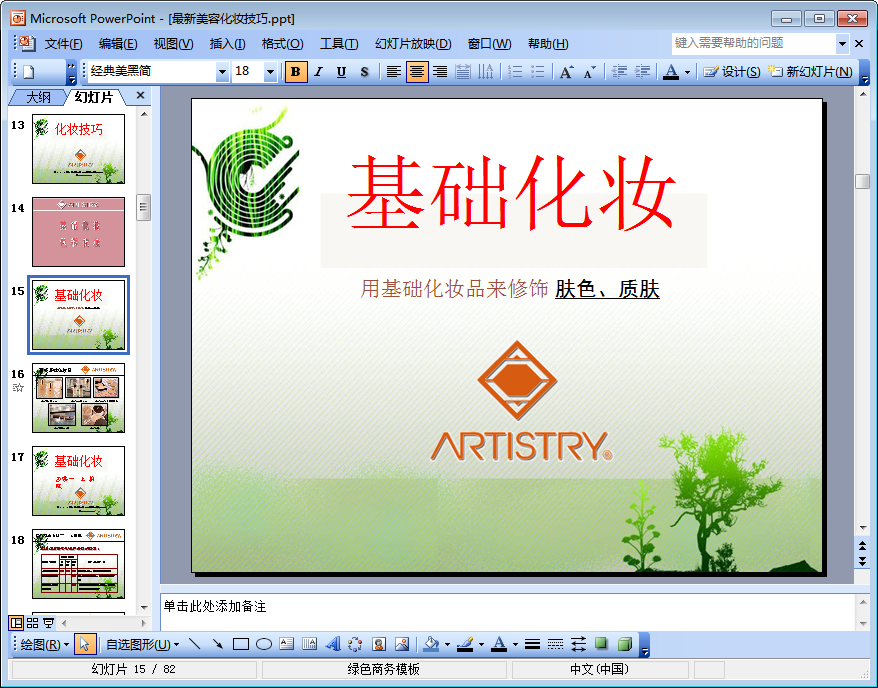
Task: Create a new blank presentation
Action: click(x=29, y=72)
